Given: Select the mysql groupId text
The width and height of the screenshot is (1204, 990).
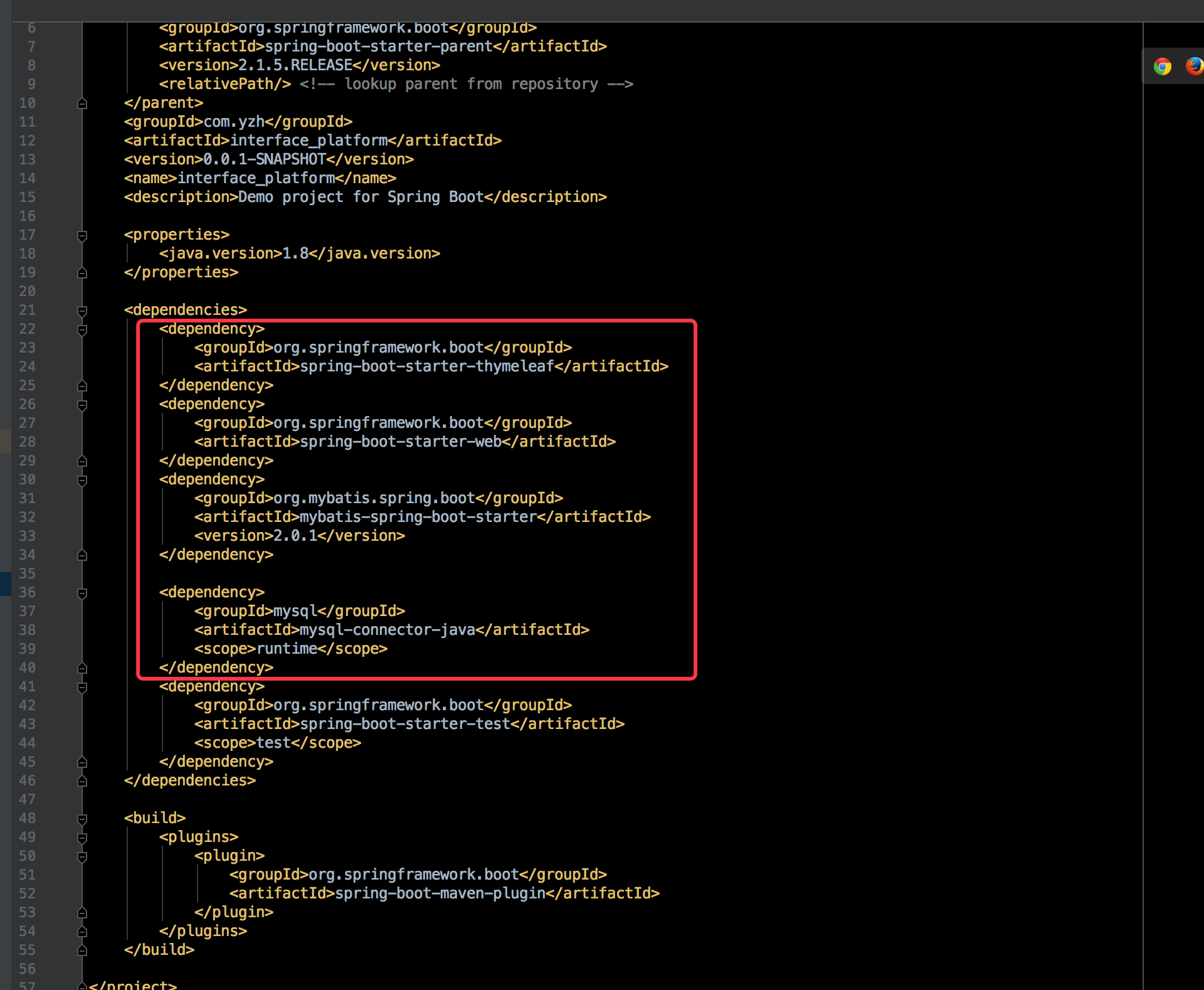Looking at the screenshot, I should click(293, 610).
